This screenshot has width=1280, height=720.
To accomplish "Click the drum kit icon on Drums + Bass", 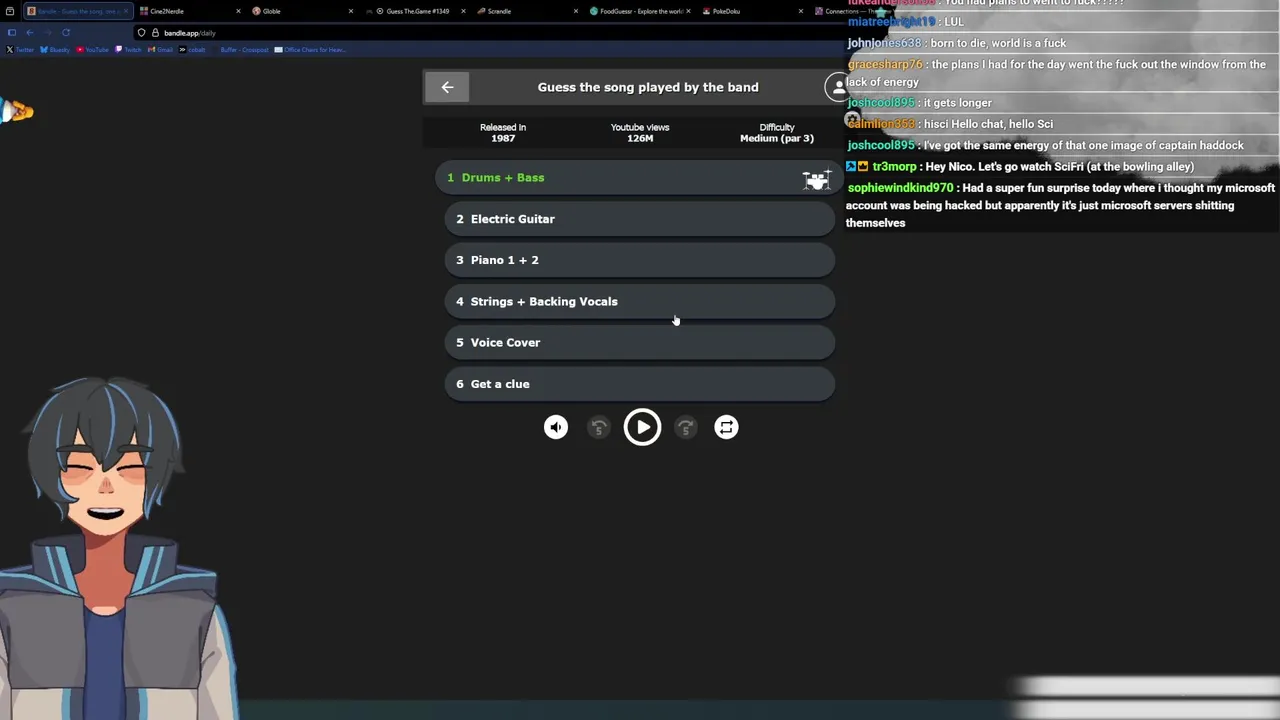I will pyautogui.click(x=816, y=179).
